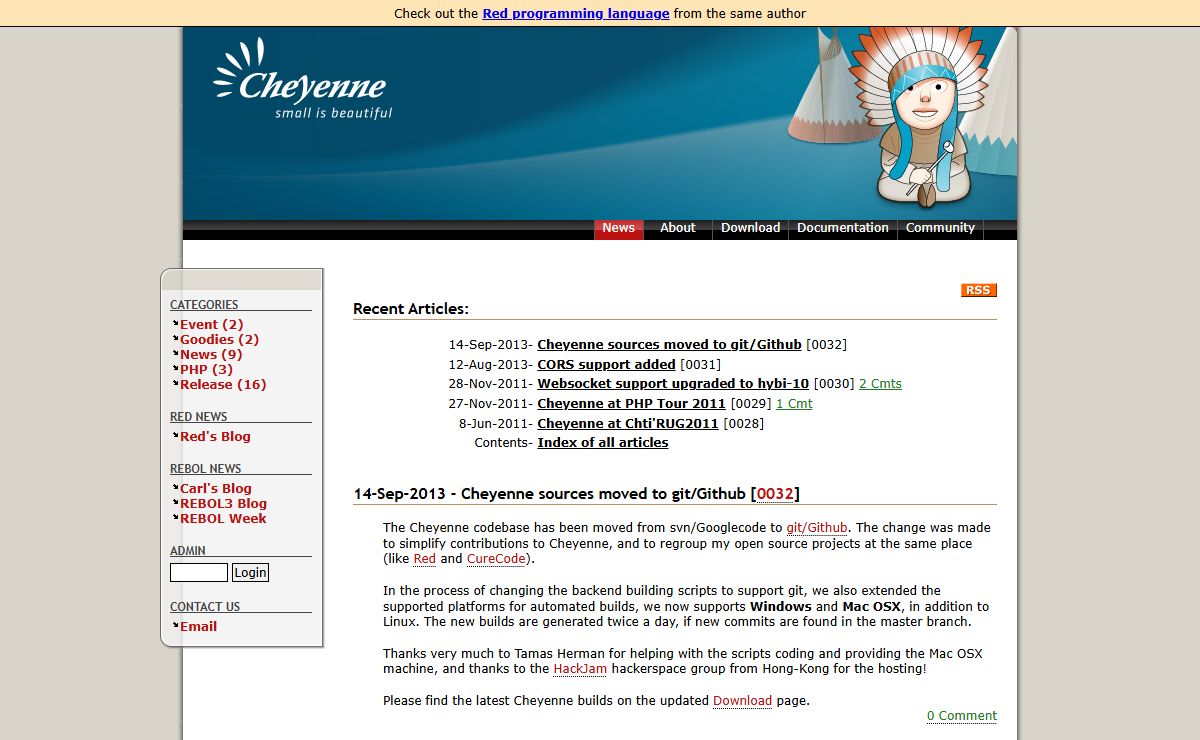Click the Login button

tap(250, 573)
